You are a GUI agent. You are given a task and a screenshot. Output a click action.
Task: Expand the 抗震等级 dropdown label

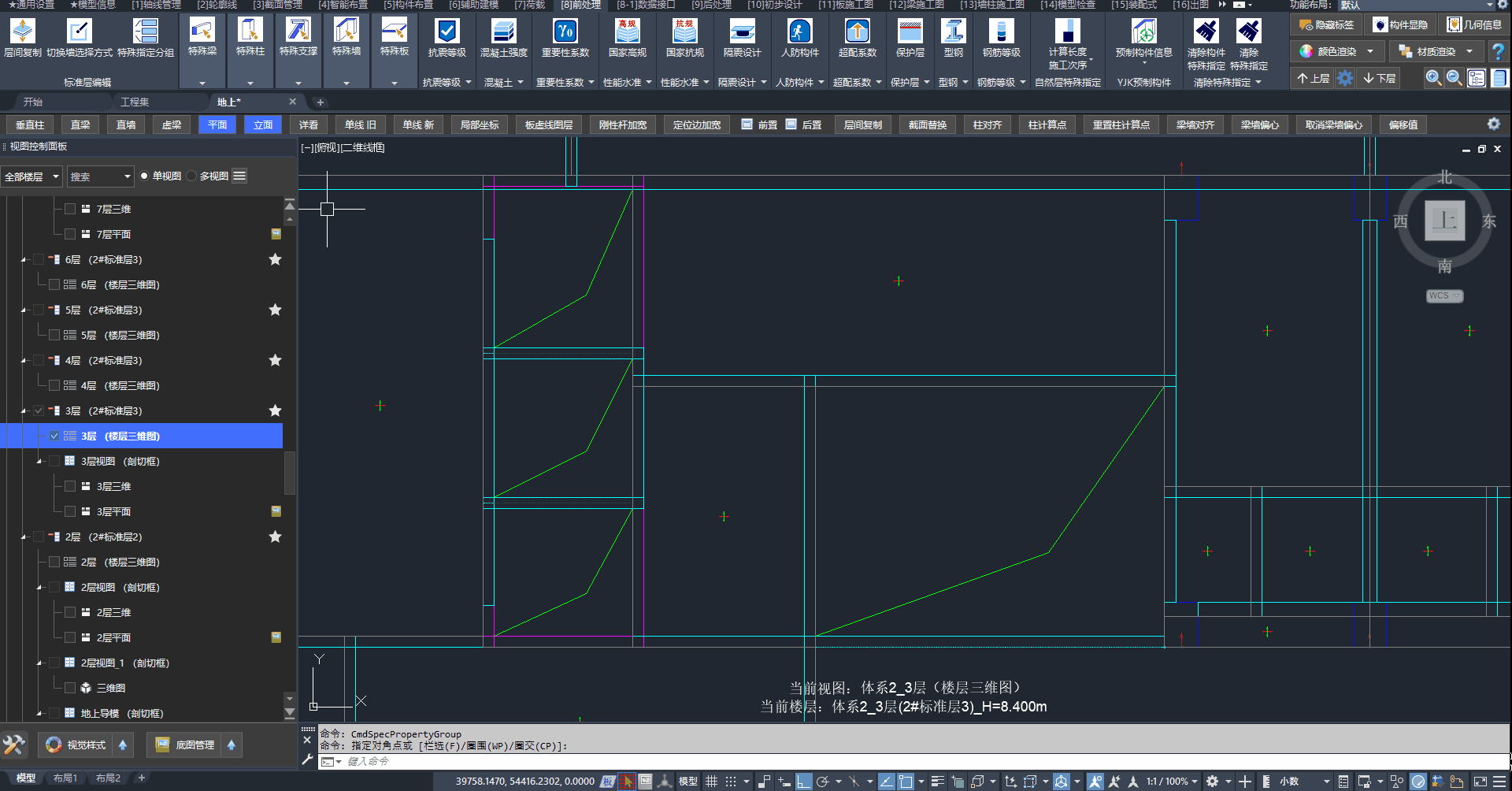point(447,82)
